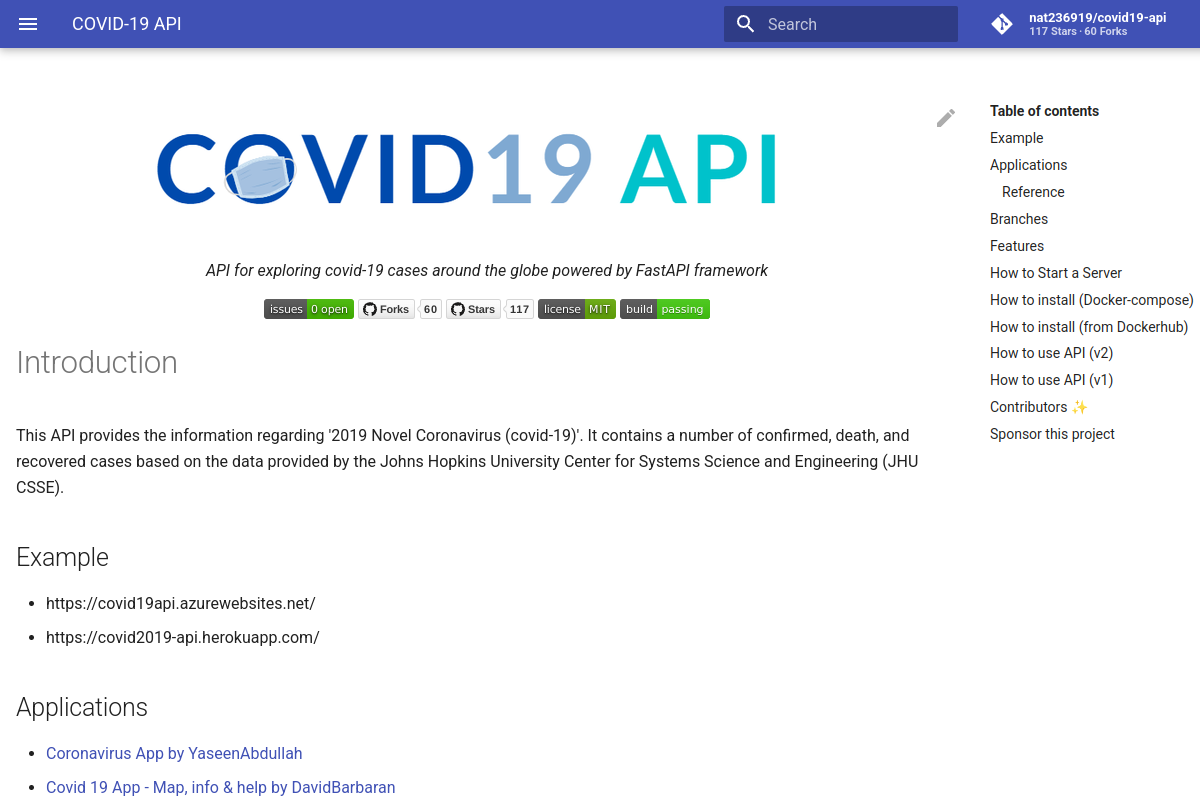The height and width of the screenshot is (800, 1200).
Task: Click the issues 0 open badge
Action: tap(309, 309)
